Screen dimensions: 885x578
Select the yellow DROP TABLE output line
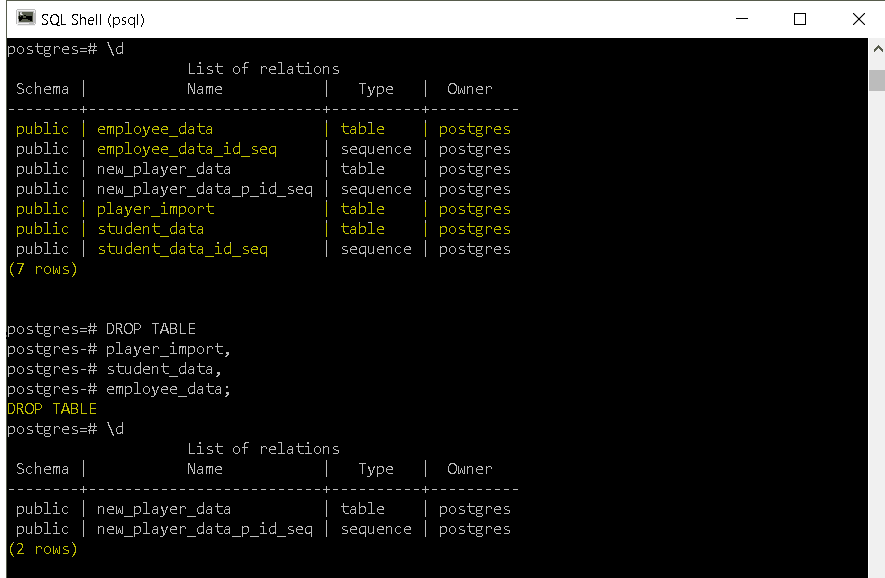(x=51, y=408)
